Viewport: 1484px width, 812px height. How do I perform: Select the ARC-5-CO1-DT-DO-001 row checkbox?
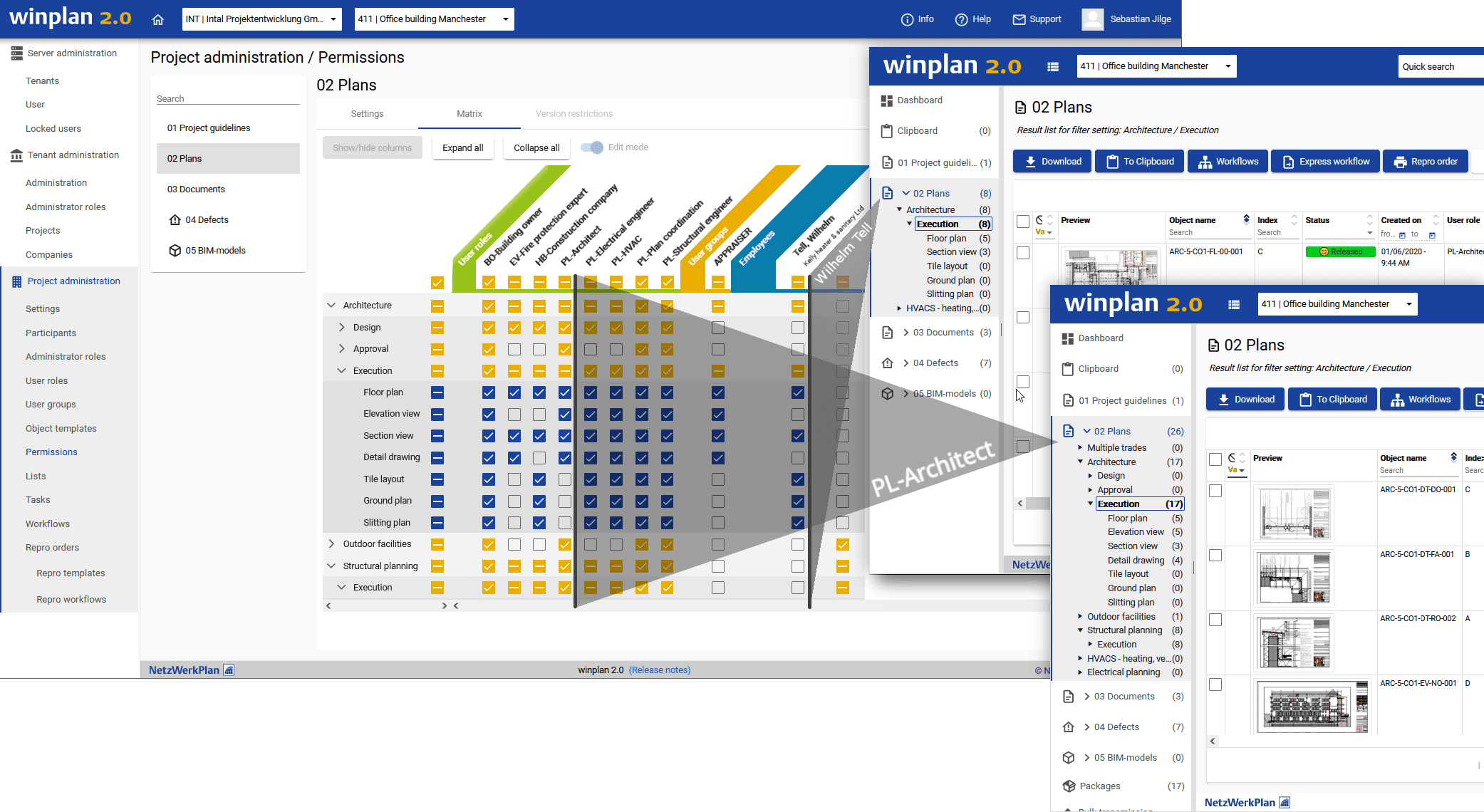pyautogui.click(x=1215, y=491)
